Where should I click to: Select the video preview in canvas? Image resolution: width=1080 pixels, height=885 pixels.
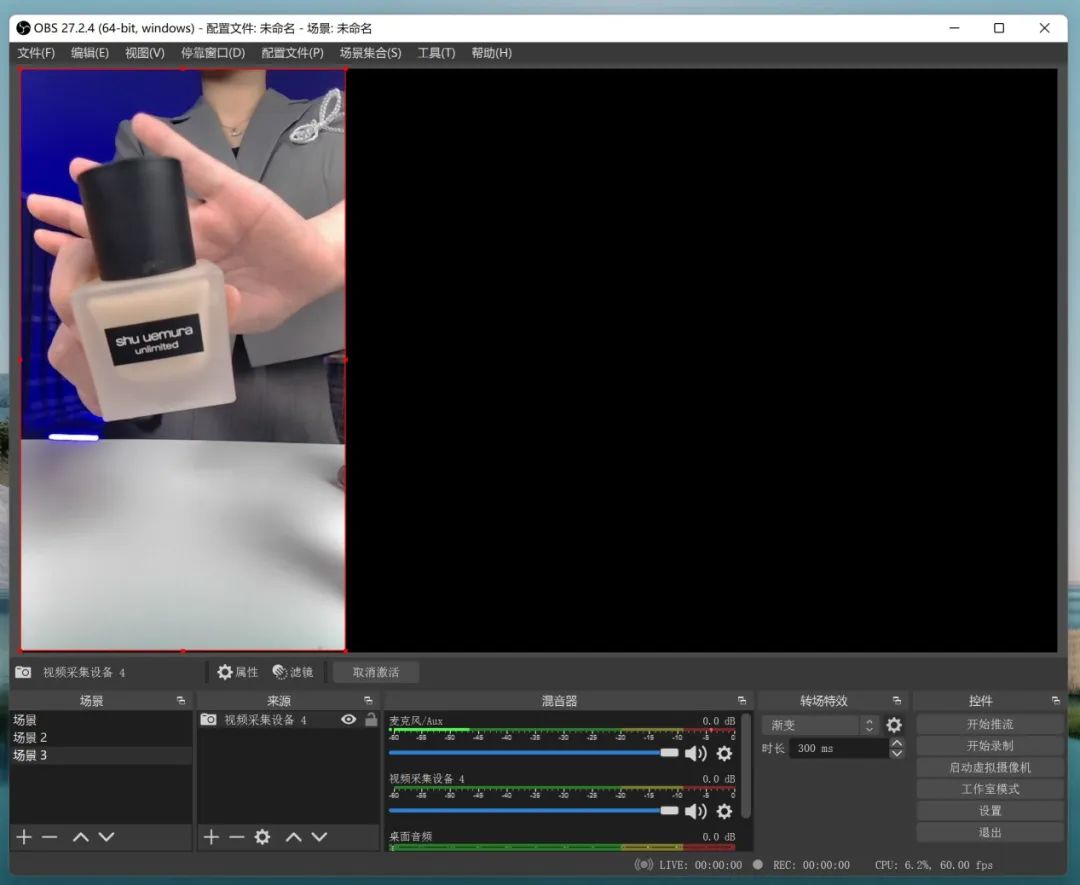pyautogui.click(x=183, y=360)
